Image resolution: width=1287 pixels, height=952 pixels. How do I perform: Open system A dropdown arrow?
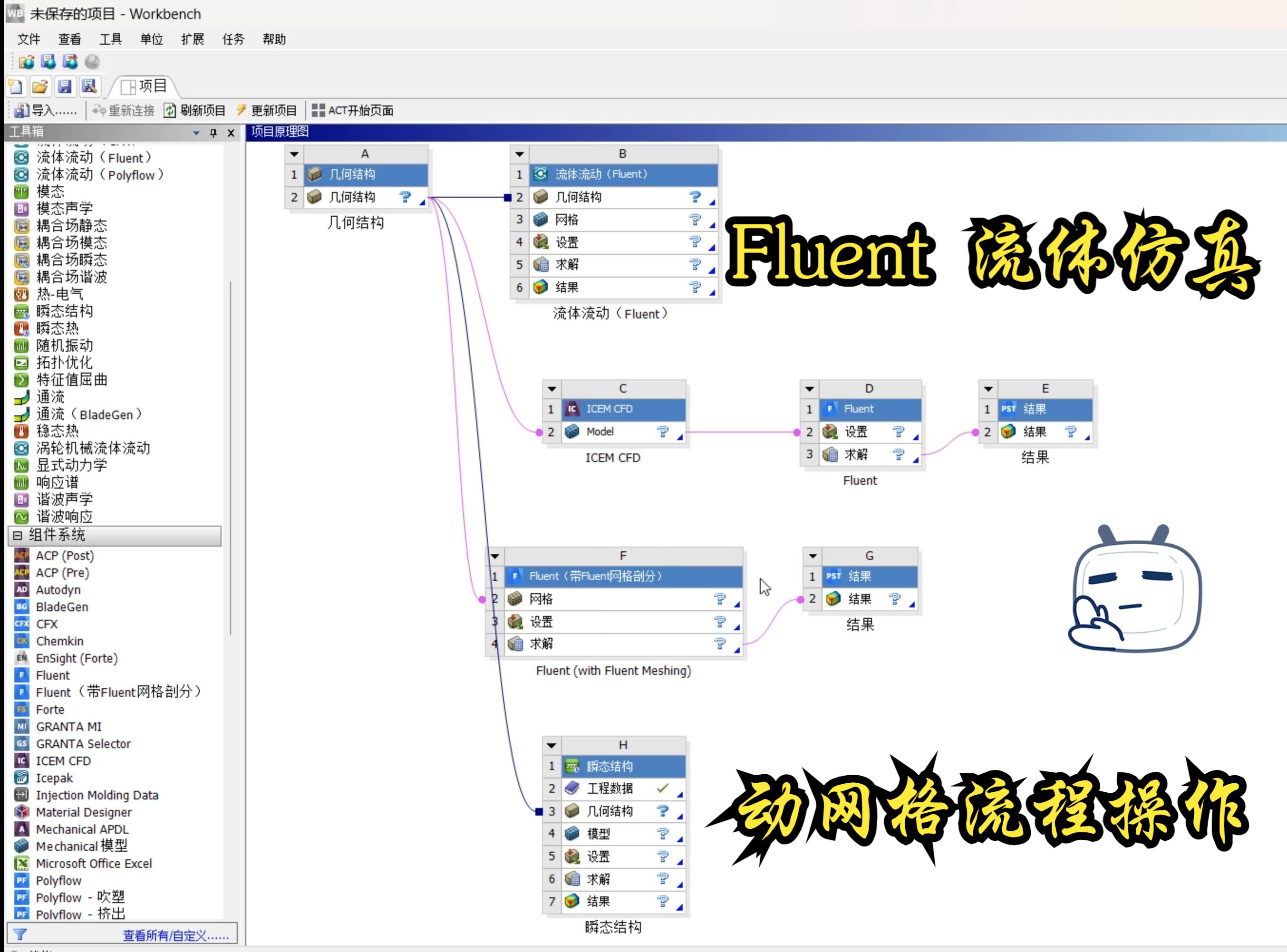(x=294, y=154)
